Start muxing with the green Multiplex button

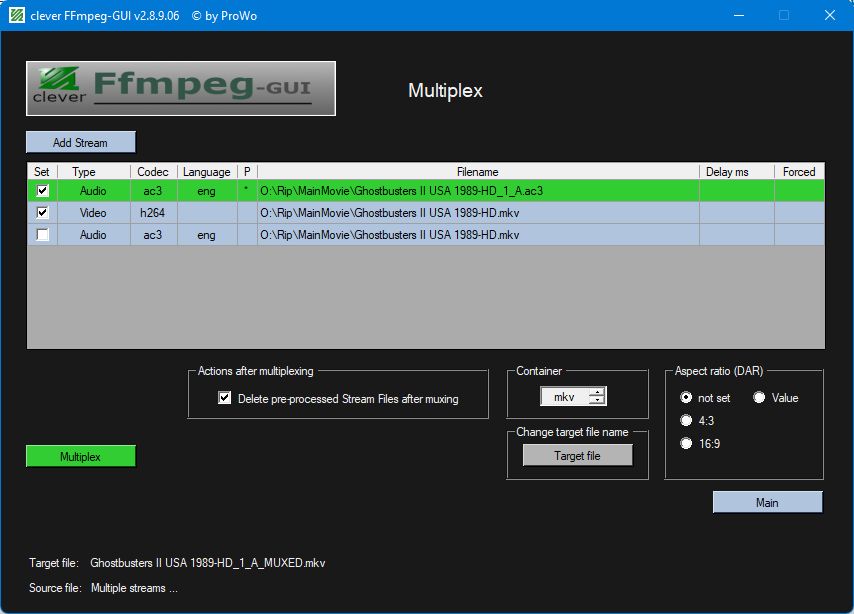click(x=81, y=456)
